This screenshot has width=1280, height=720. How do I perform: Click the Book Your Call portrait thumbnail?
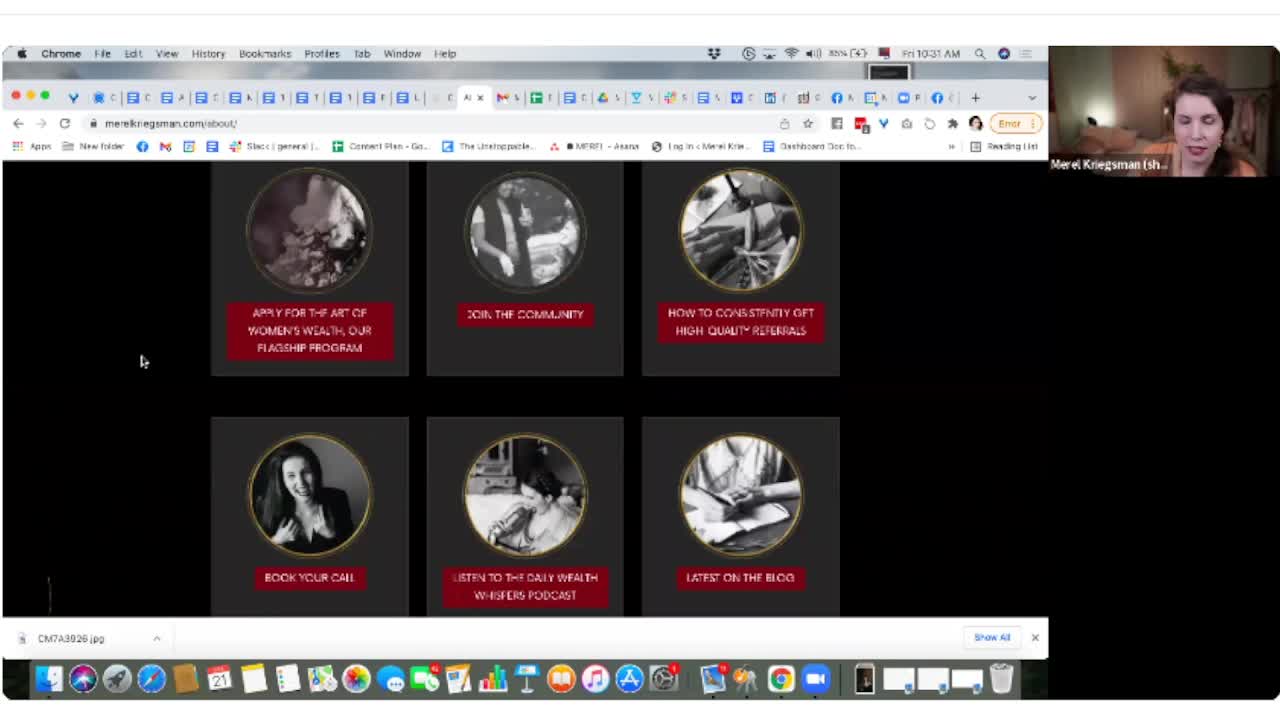tap(309, 495)
